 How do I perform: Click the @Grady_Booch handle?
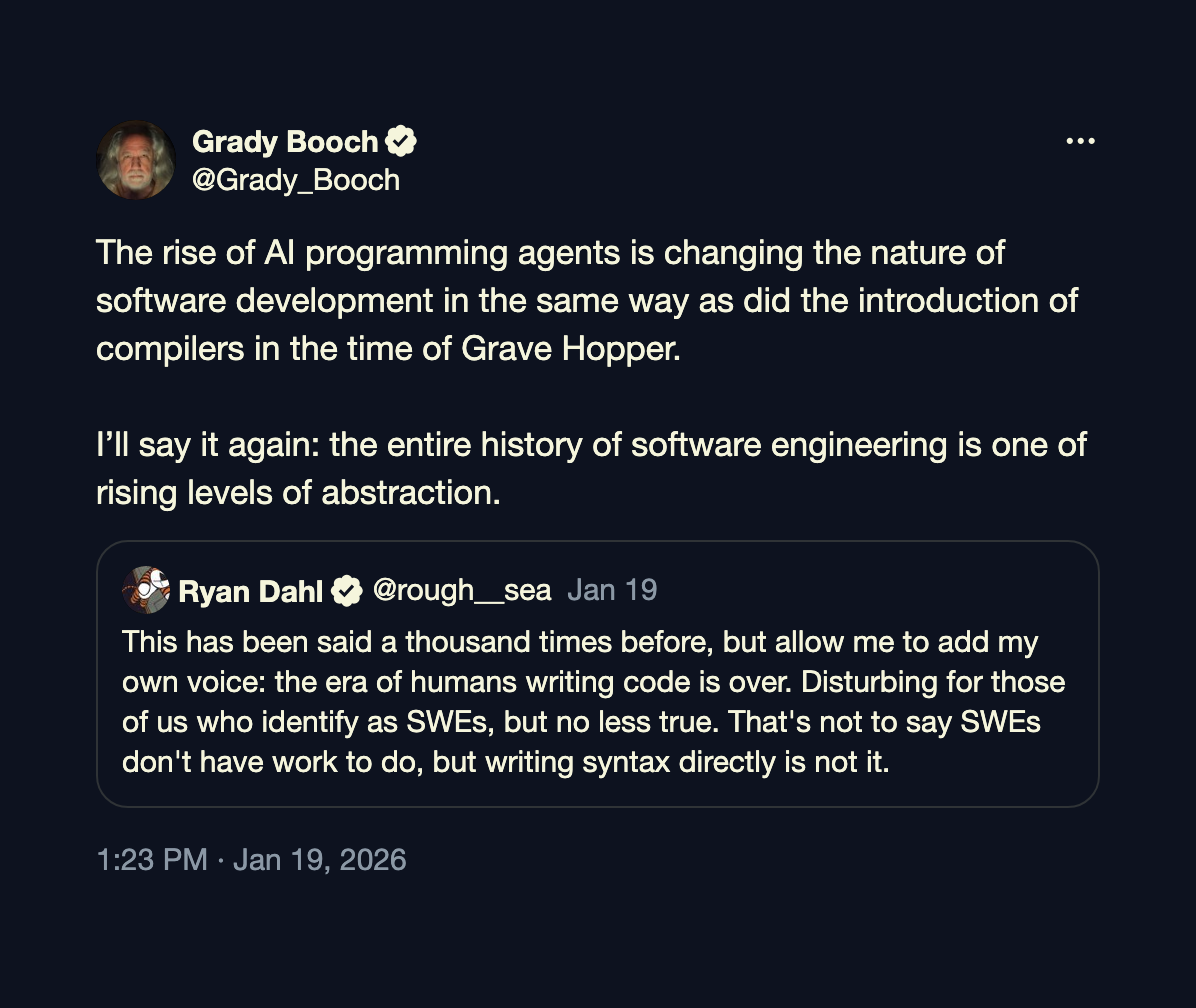tap(297, 180)
